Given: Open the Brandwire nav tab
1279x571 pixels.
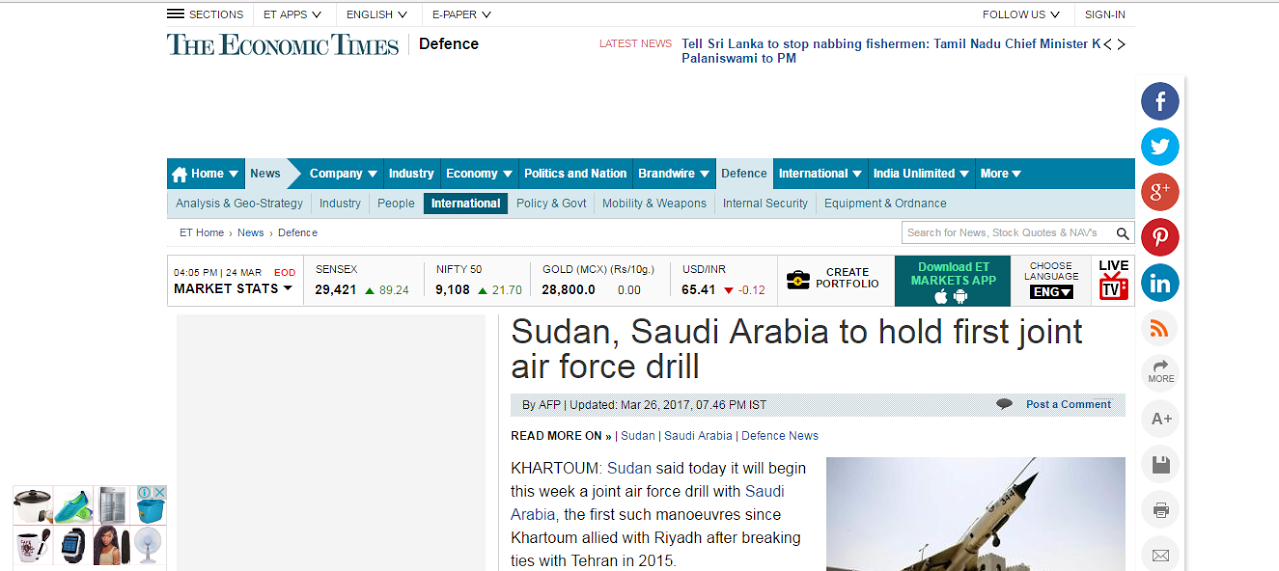Looking at the screenshot, I should click(674, 173).
